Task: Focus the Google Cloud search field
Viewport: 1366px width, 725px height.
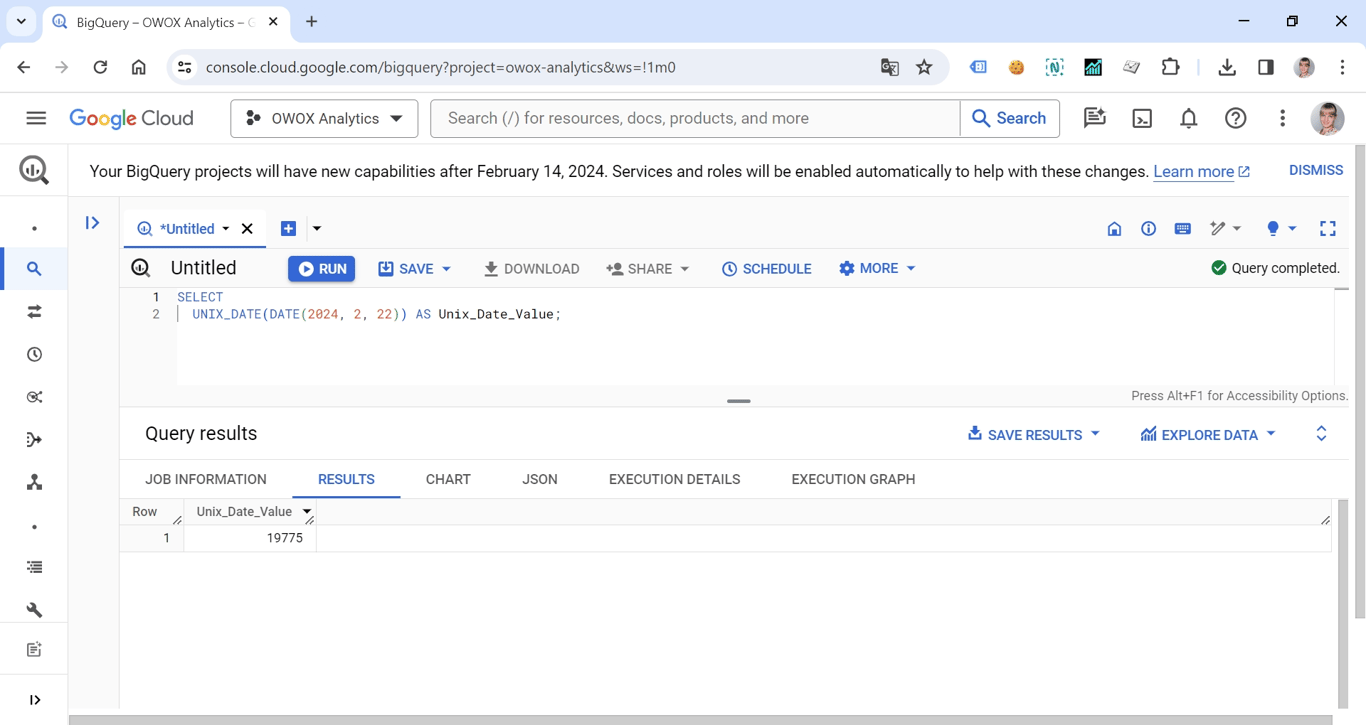Action: point(695,118)
